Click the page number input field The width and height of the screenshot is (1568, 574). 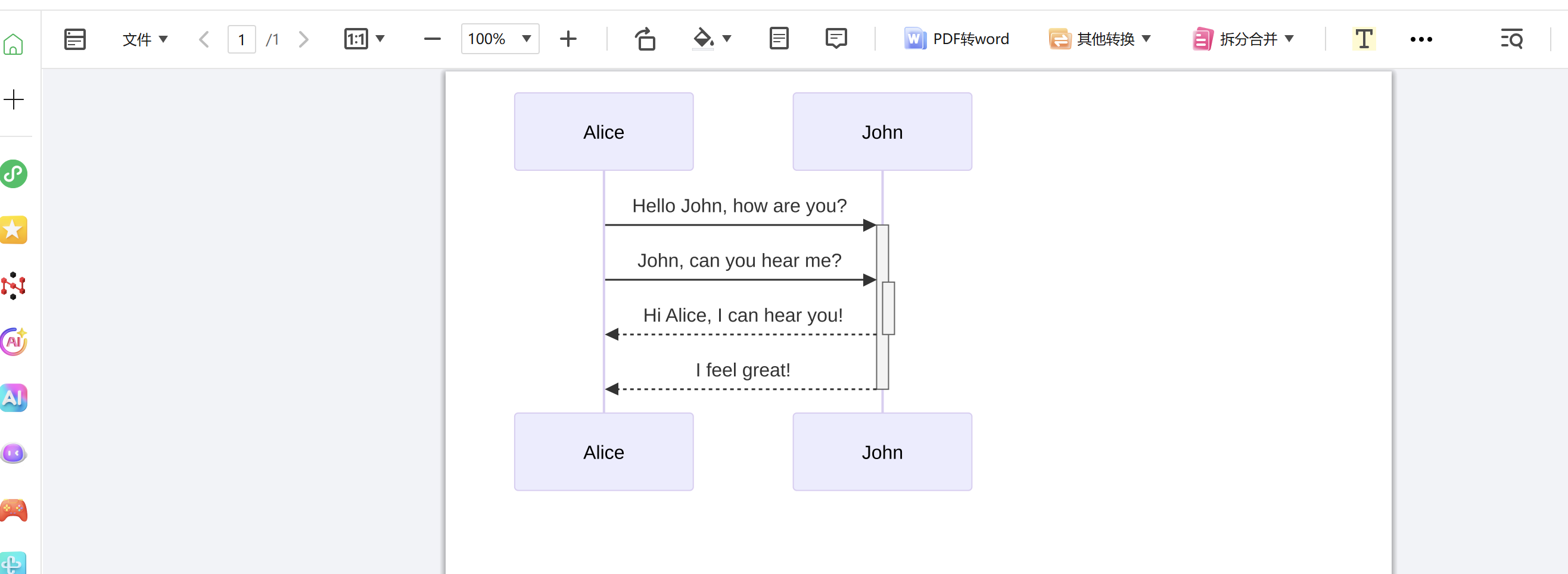[242, 39]
